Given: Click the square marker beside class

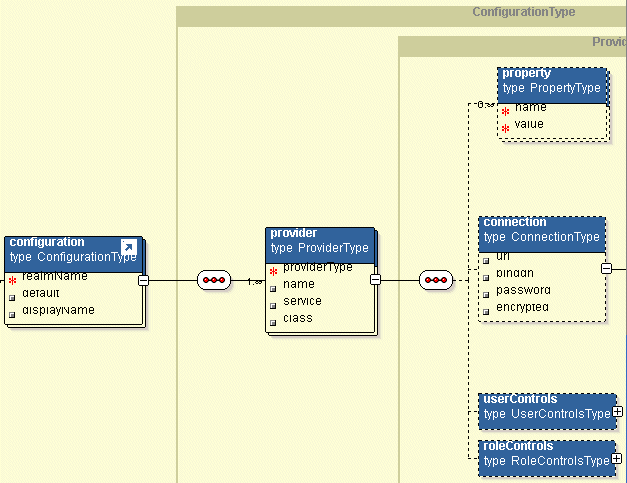Looking at the screenshot, I should [x=273, y=323].
